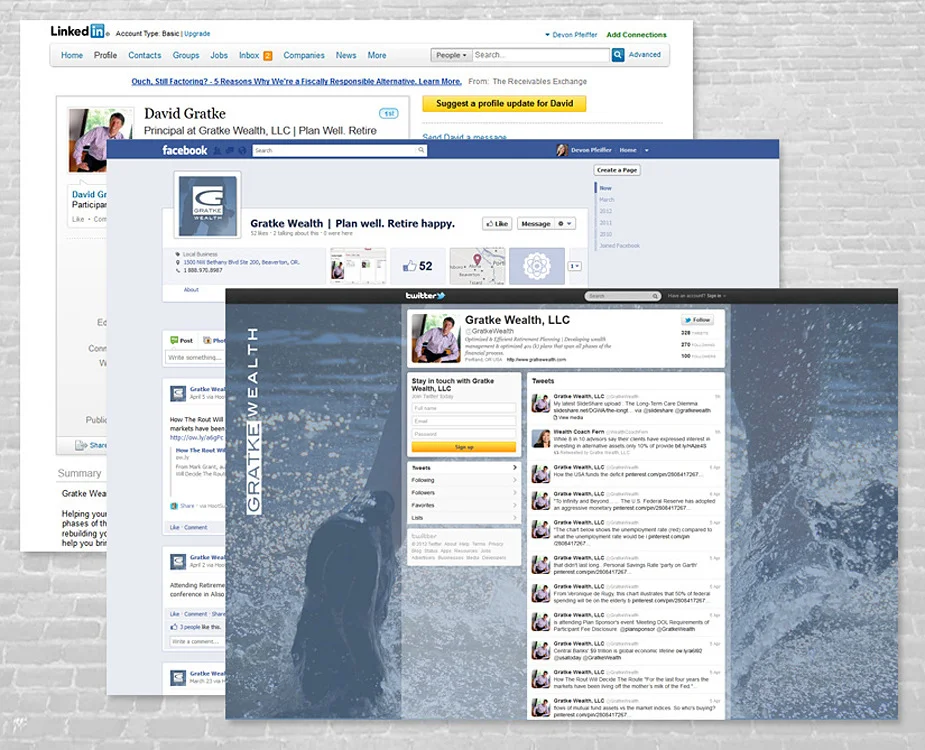This screenshot has width=925, height=750.
Task: Click the twitter bird logo in the top bar
Action: (x=425, y=296)
